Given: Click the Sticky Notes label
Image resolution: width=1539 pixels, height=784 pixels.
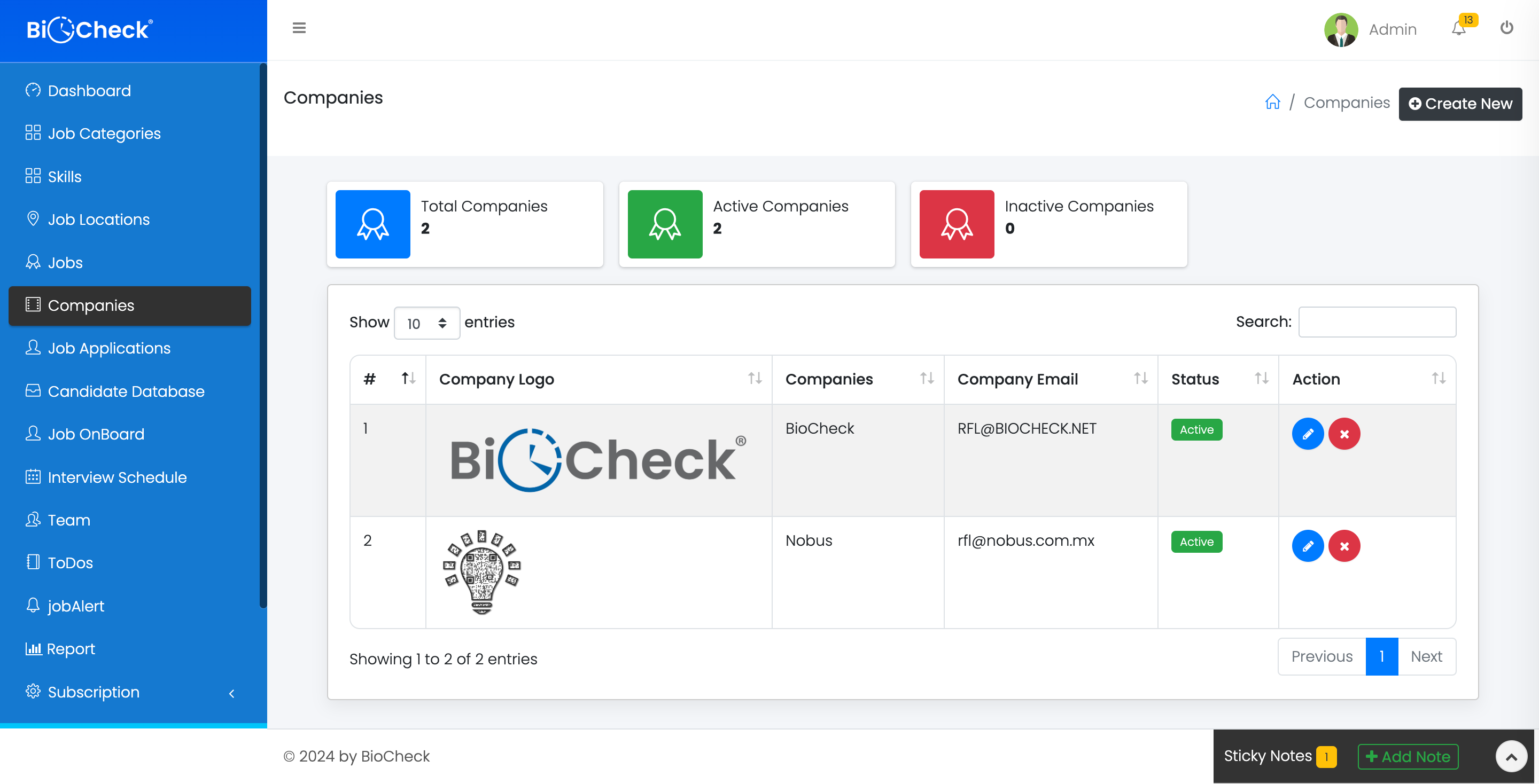Looking at the screenshot, I should click(1267, 755).
